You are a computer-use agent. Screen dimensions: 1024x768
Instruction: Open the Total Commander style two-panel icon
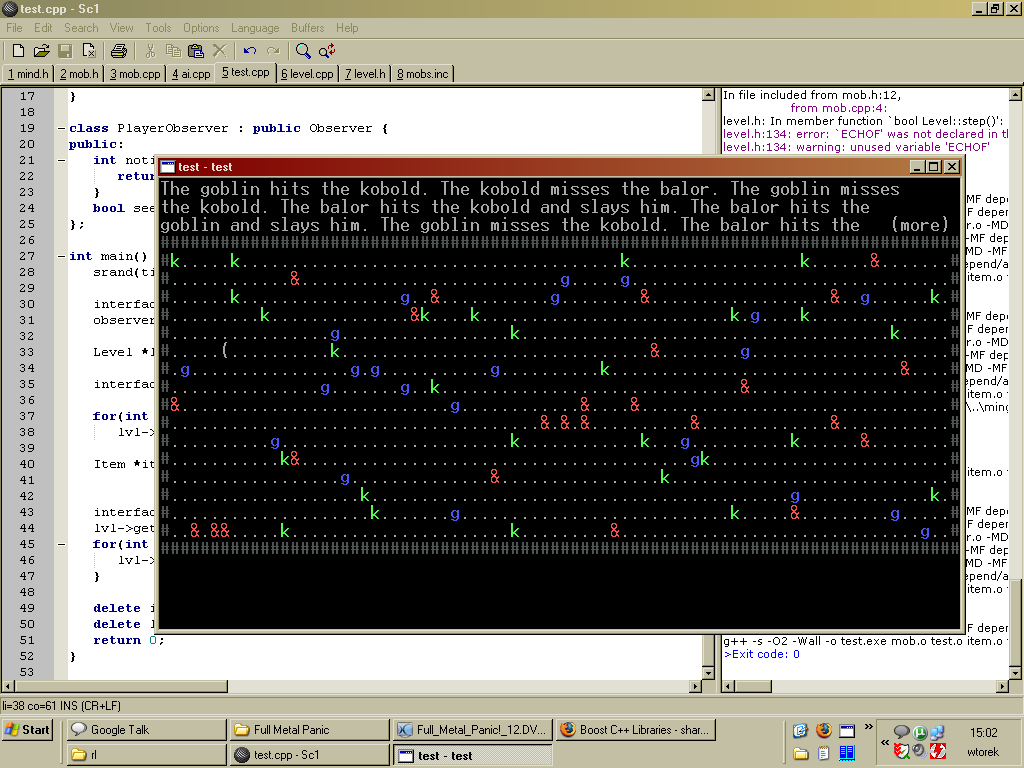[x=847, y=753]
